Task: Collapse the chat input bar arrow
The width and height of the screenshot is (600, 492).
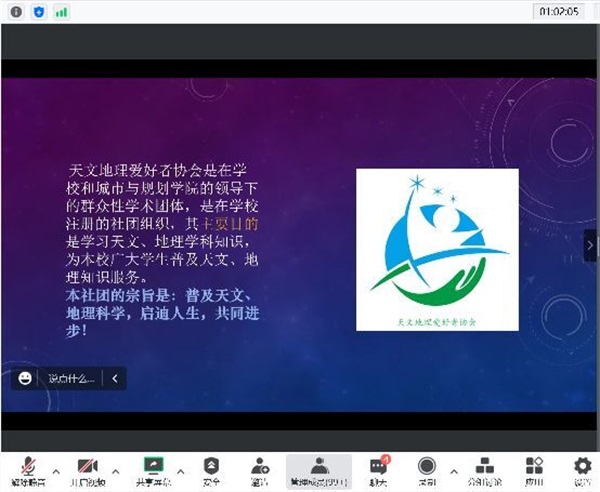Action: tap(115, 379)
